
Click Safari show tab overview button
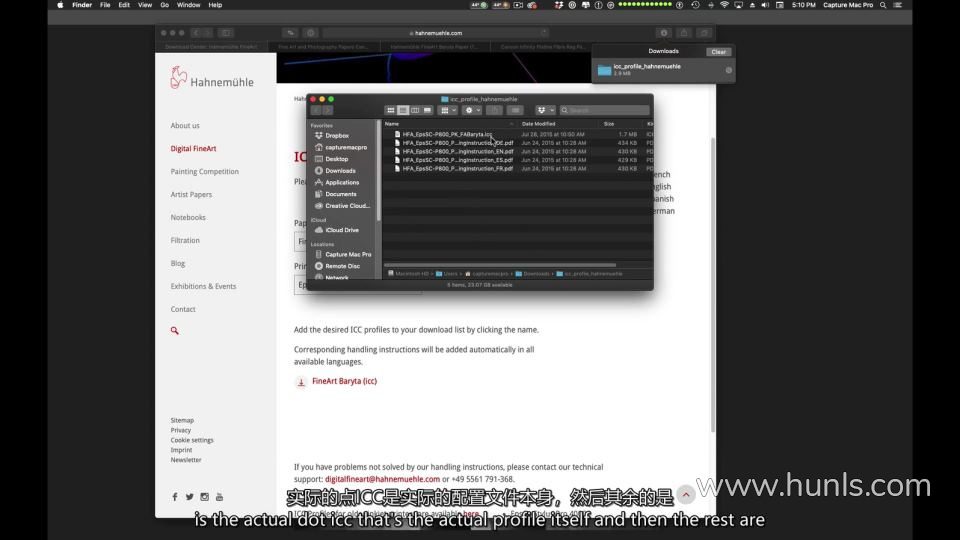[x=704, y=33]
